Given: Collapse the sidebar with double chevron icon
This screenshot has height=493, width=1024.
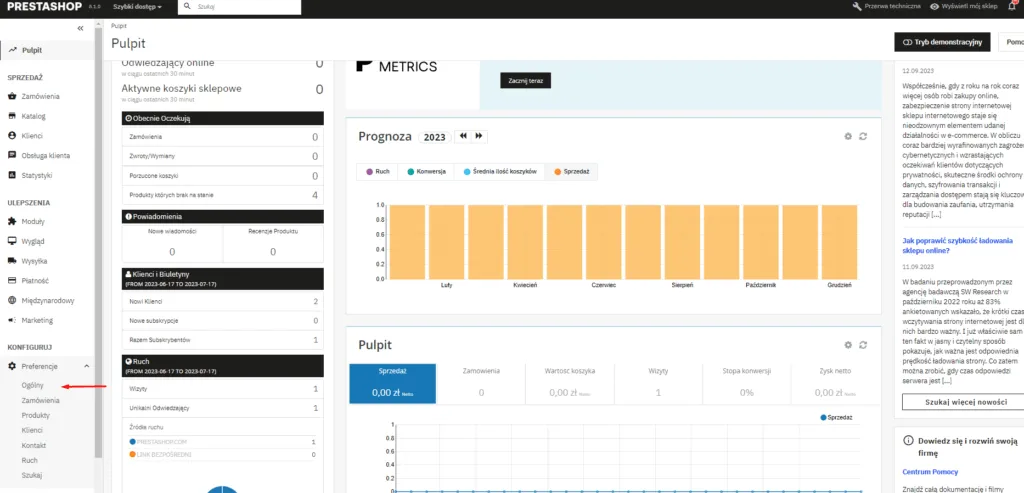Looking at the screenshot, I should pos(80,28).
